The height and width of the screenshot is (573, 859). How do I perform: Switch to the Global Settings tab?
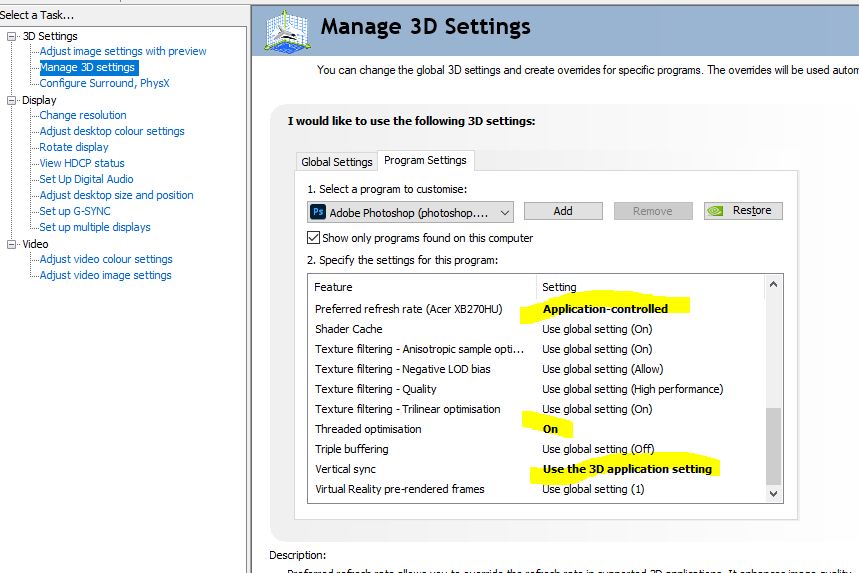337,162
